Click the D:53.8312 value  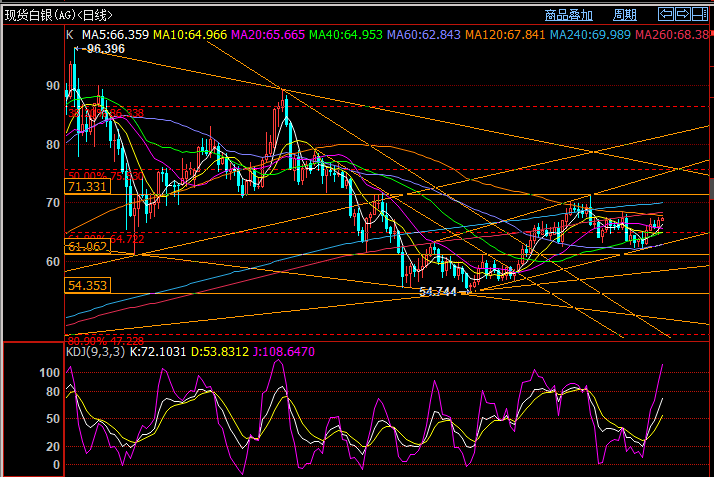coord(220,352)
